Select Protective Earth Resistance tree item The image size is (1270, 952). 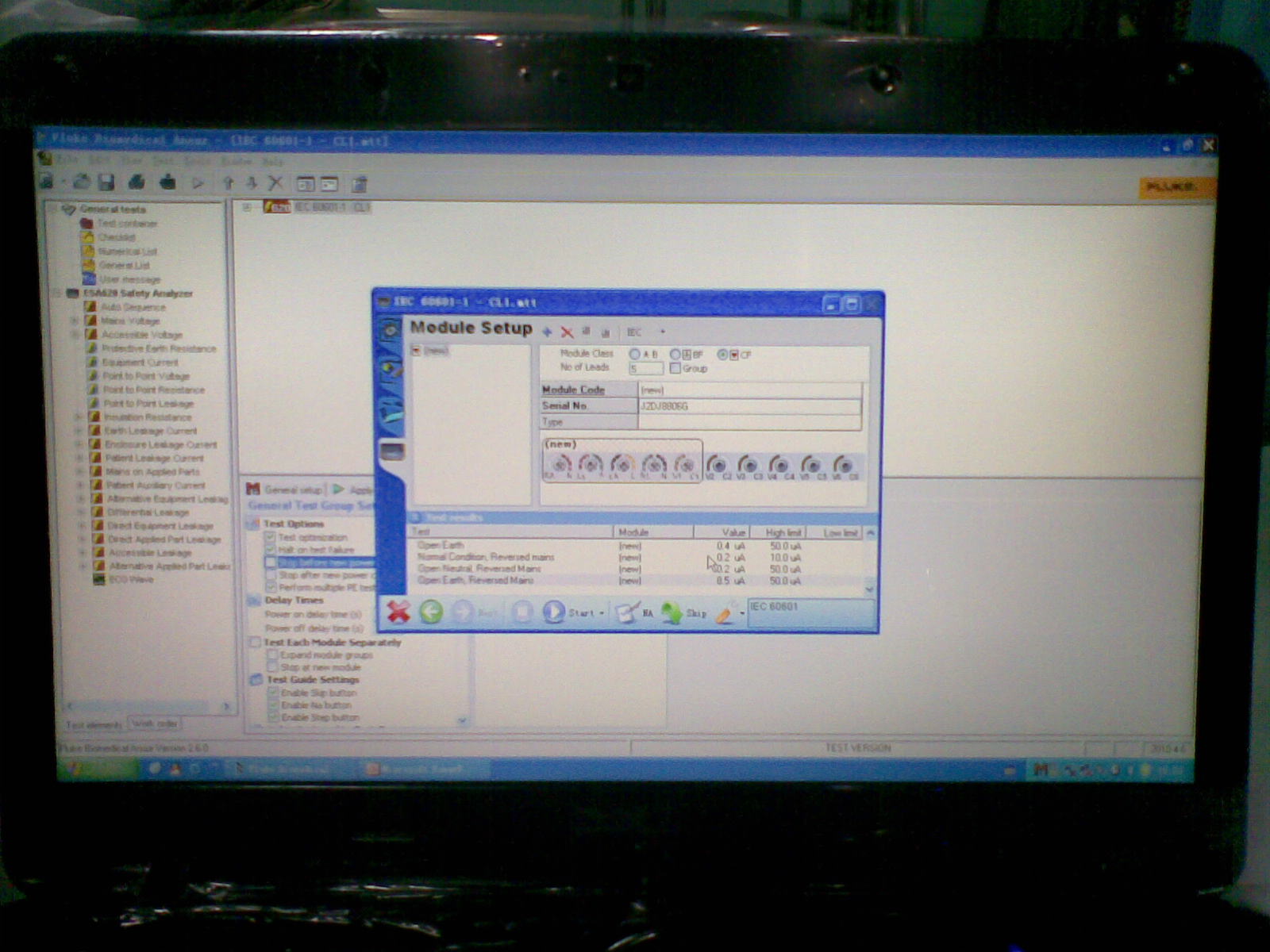158,348
